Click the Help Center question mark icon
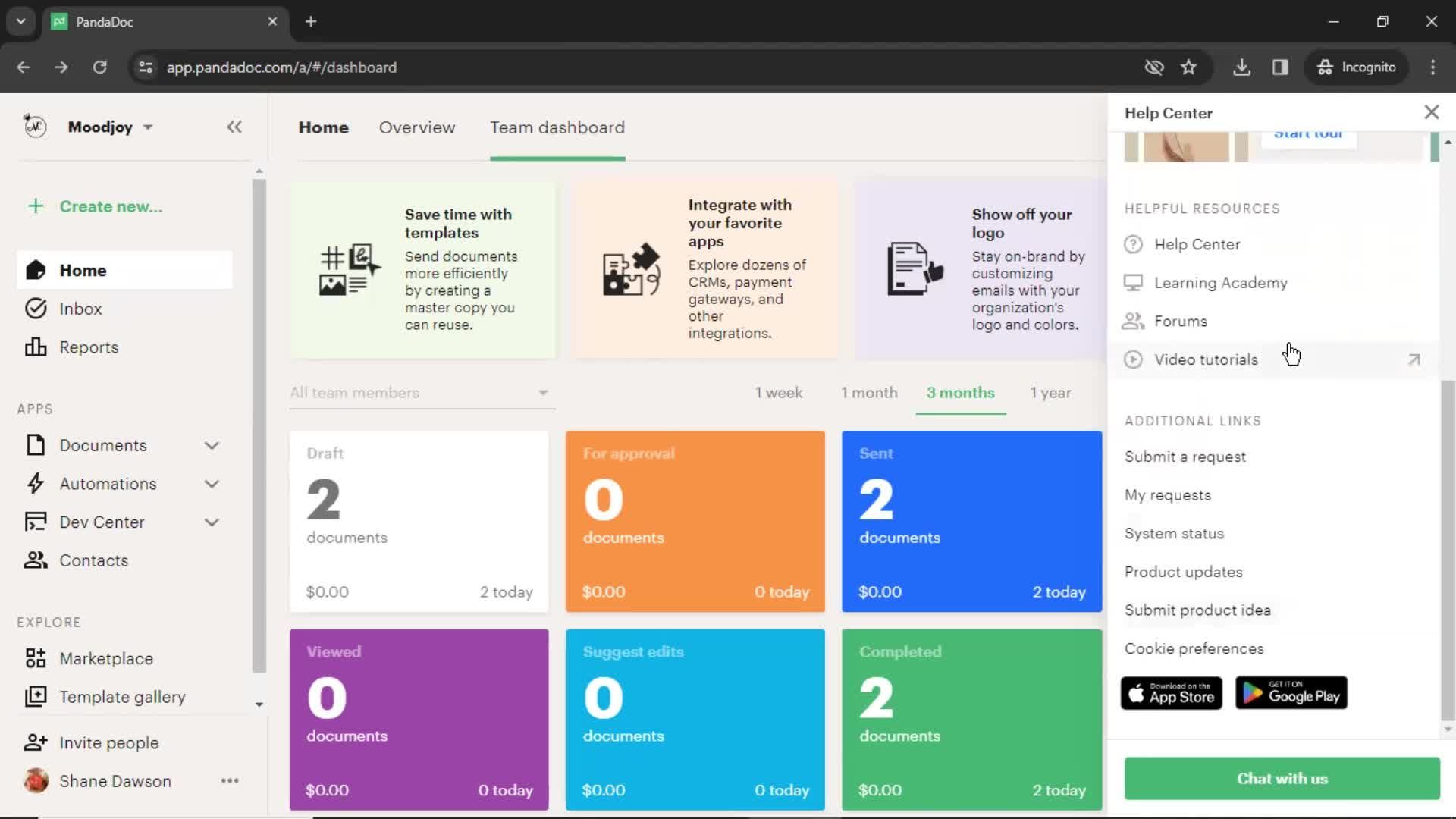1456x819 pixels. click(x=1133, y=244)
